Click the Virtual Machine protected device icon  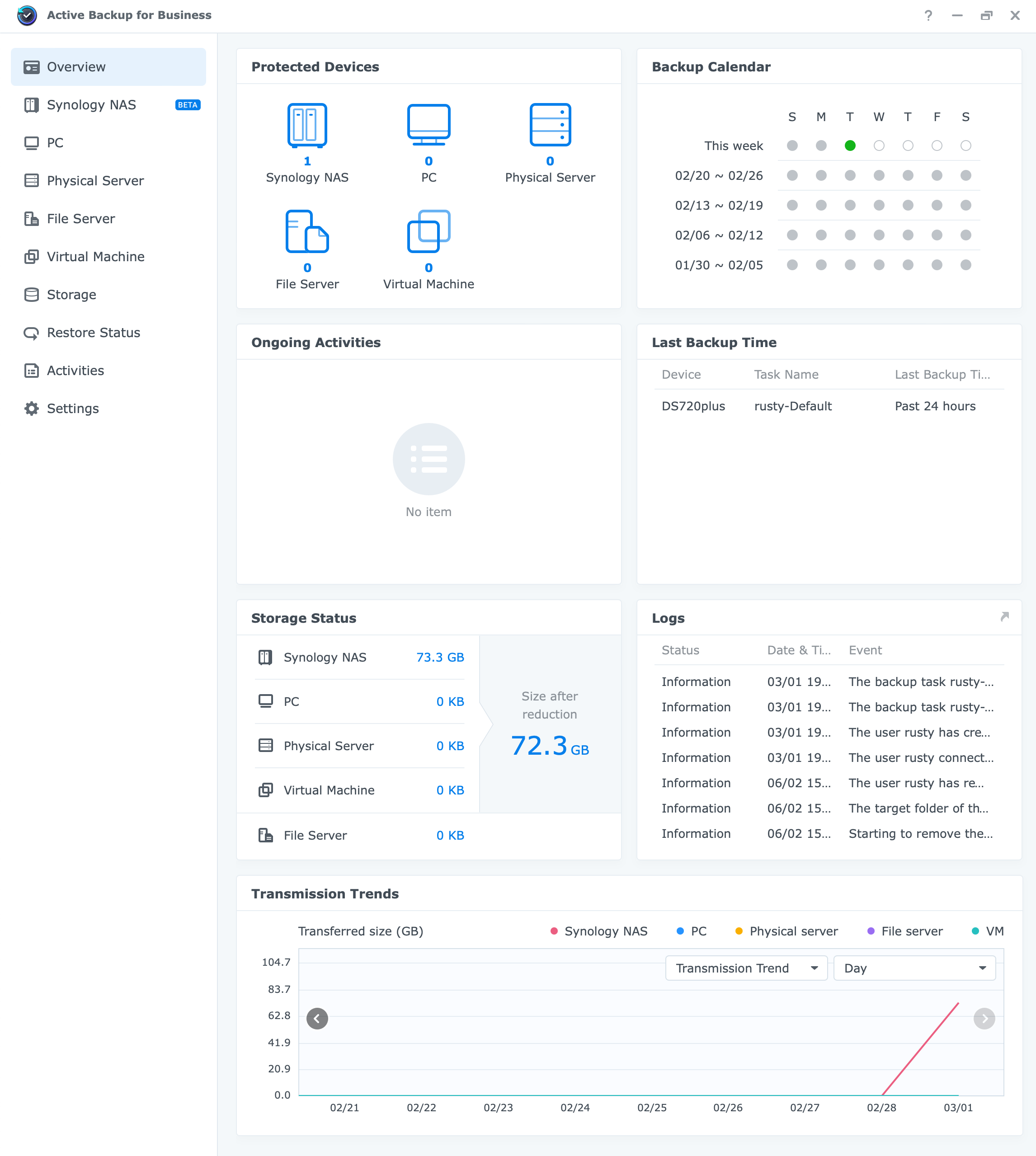429,231
